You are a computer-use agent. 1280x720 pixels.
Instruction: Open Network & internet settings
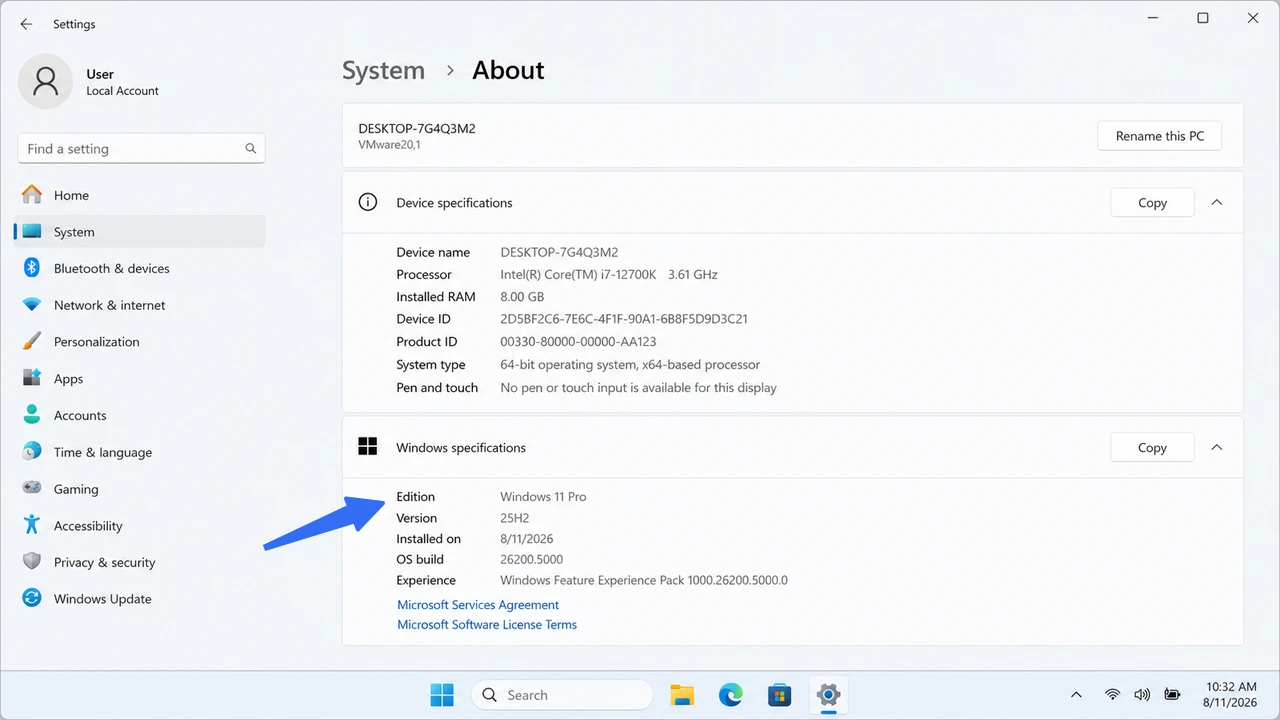coord(139,305)
